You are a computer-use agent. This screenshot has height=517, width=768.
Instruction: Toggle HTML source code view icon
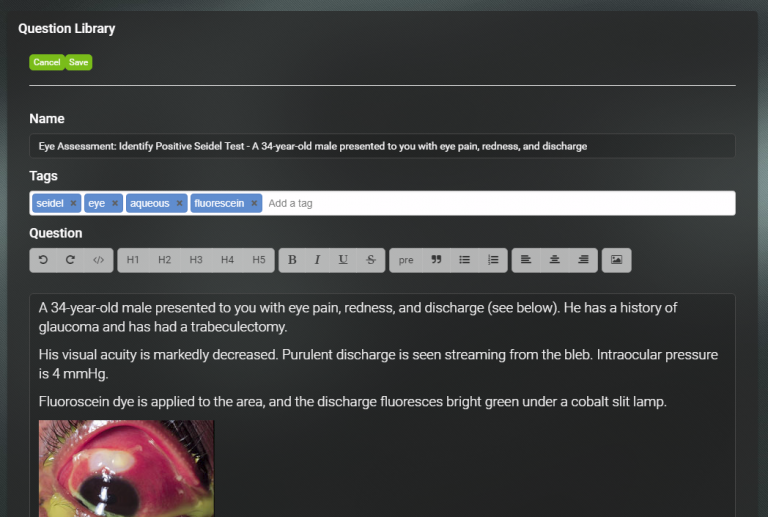pyautogui.click(x=98, y=260)
